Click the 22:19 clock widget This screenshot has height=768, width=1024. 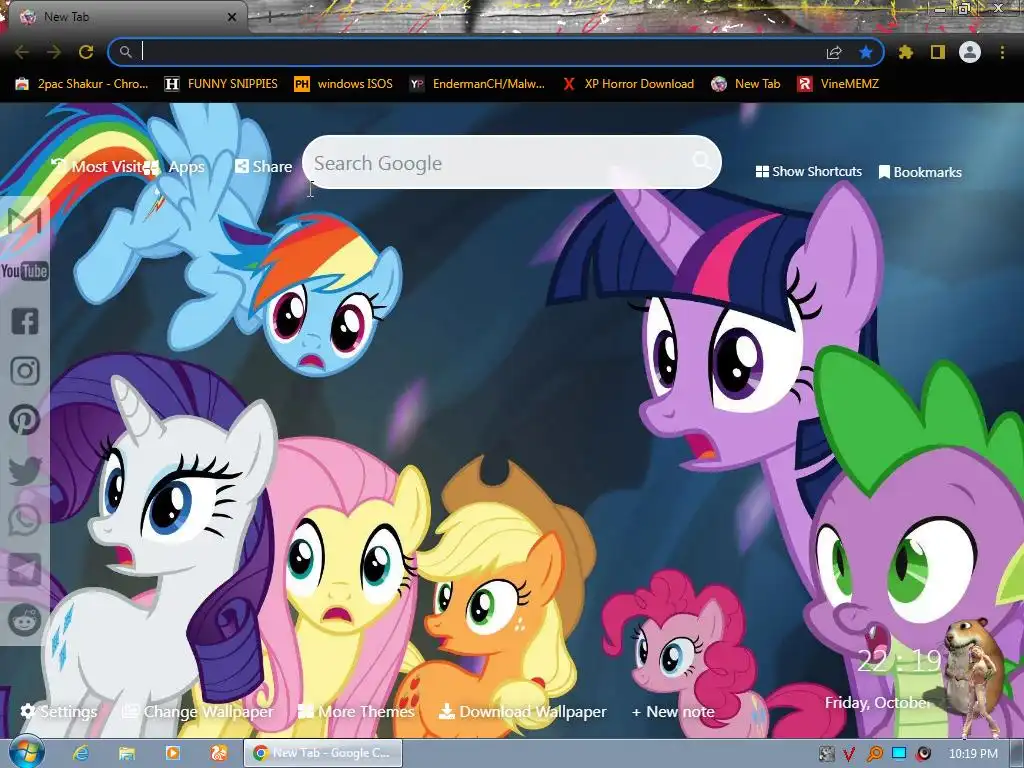(899, 661)
